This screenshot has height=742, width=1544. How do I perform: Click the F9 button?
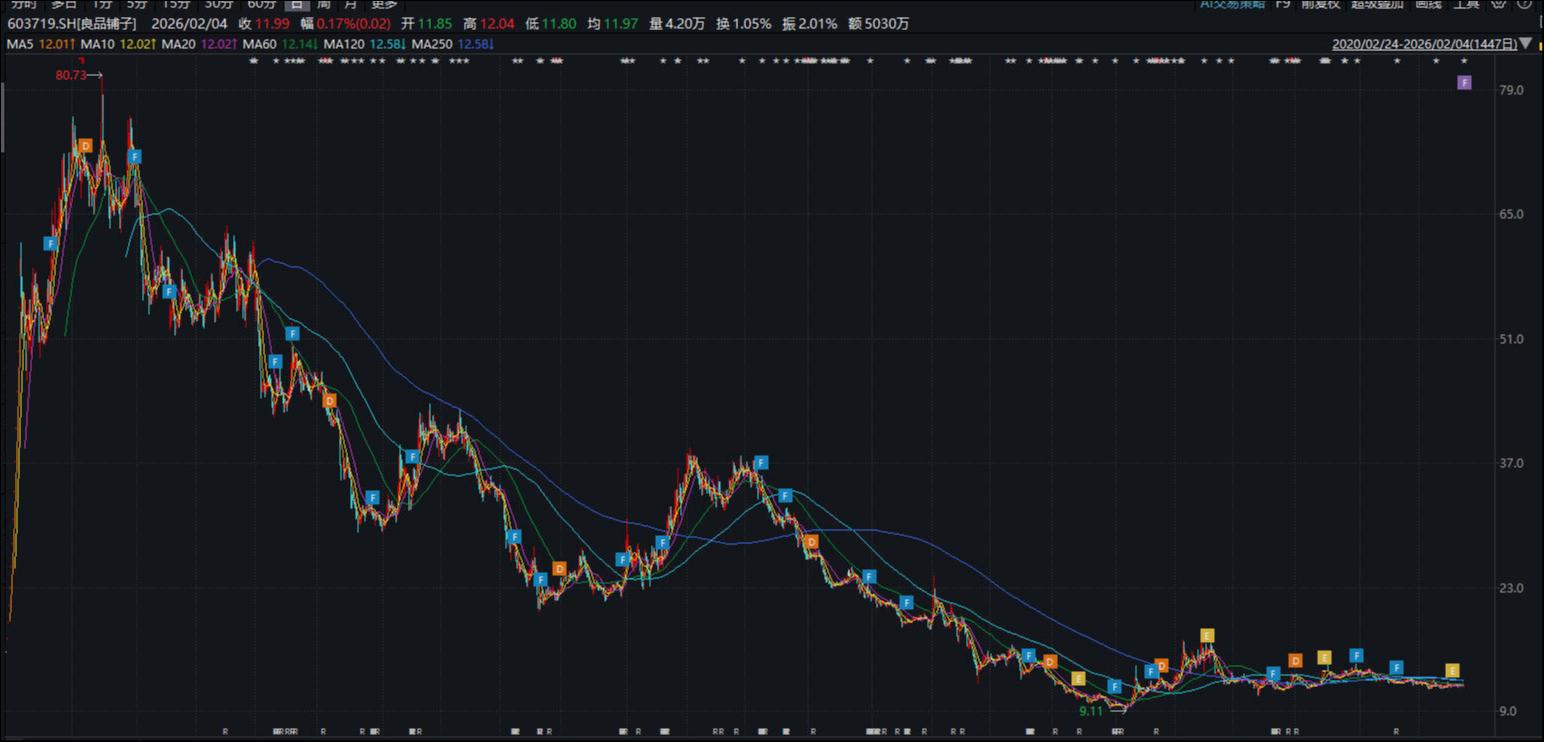(x=1283, y=4)
